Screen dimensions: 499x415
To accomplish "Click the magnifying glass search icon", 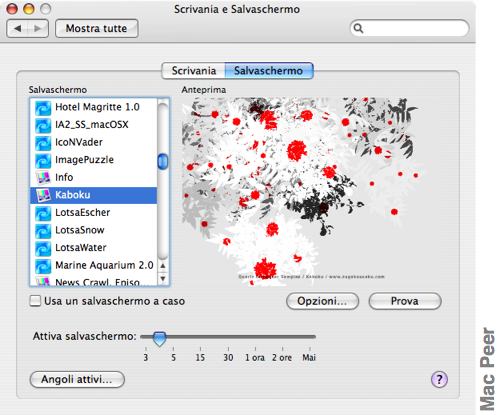I will 358,28.
